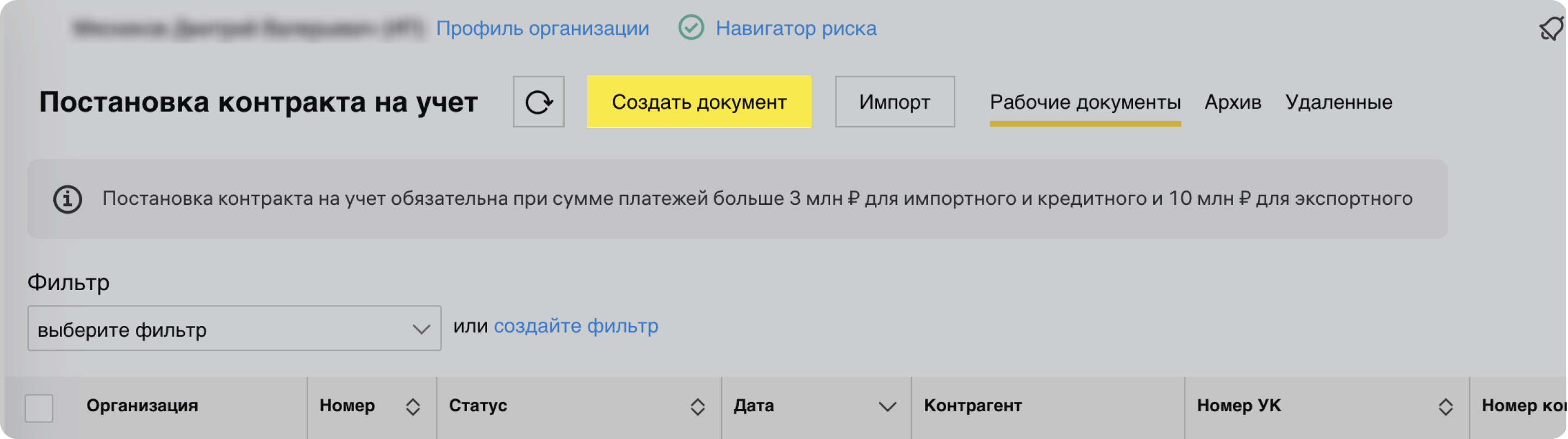Click the refresh documents icon button

[x=538, y=102]
